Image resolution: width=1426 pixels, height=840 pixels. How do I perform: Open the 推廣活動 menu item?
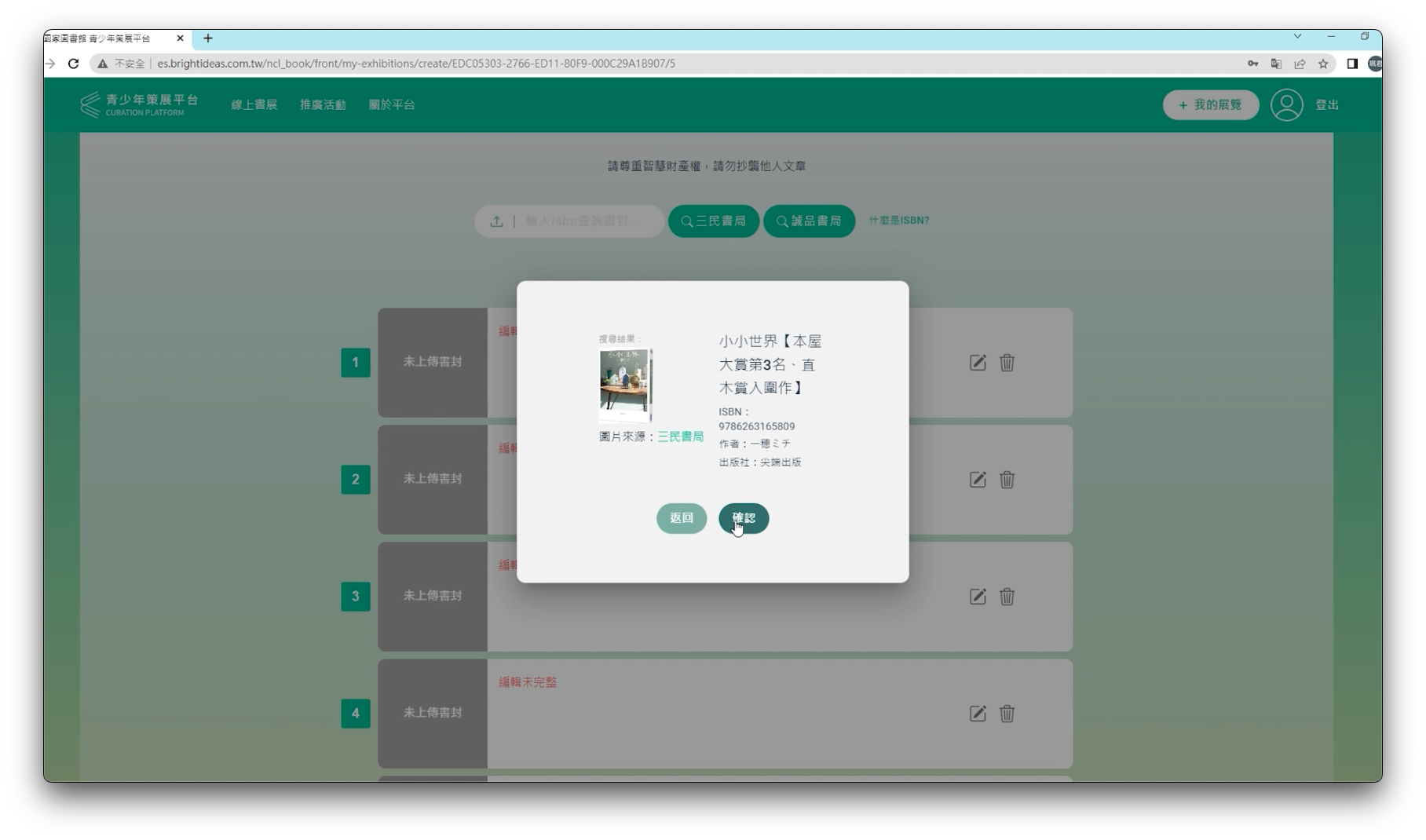click(323, 105)
